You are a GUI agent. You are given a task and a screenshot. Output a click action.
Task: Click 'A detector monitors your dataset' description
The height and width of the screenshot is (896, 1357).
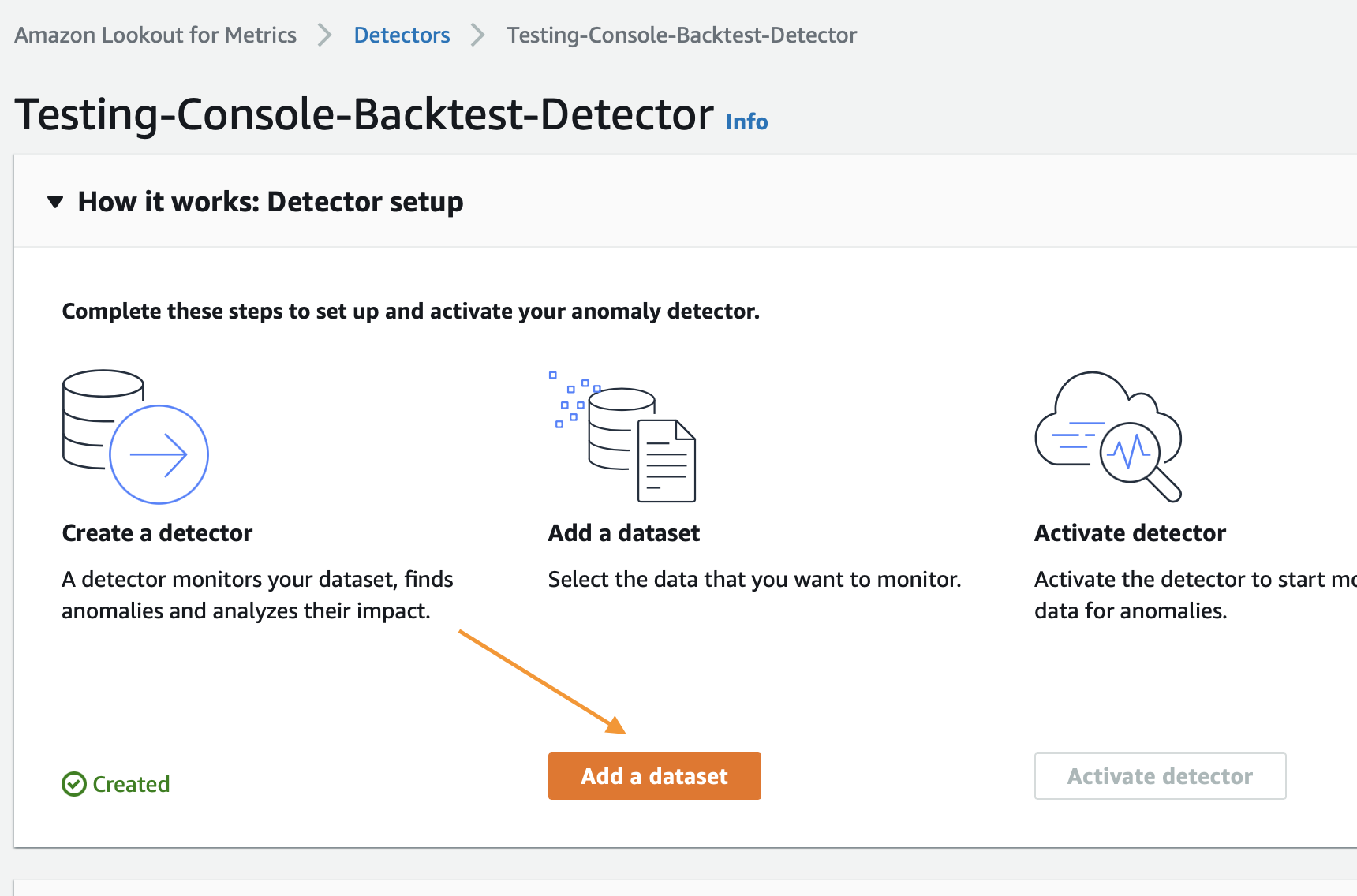point(257,595)
